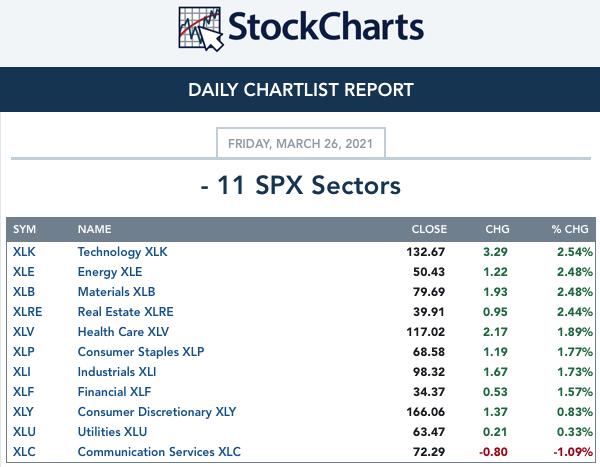This screenshot has height=467, width=600.
Task: Select the XLV ticker symbol
Action: click(x=23, y=331)
